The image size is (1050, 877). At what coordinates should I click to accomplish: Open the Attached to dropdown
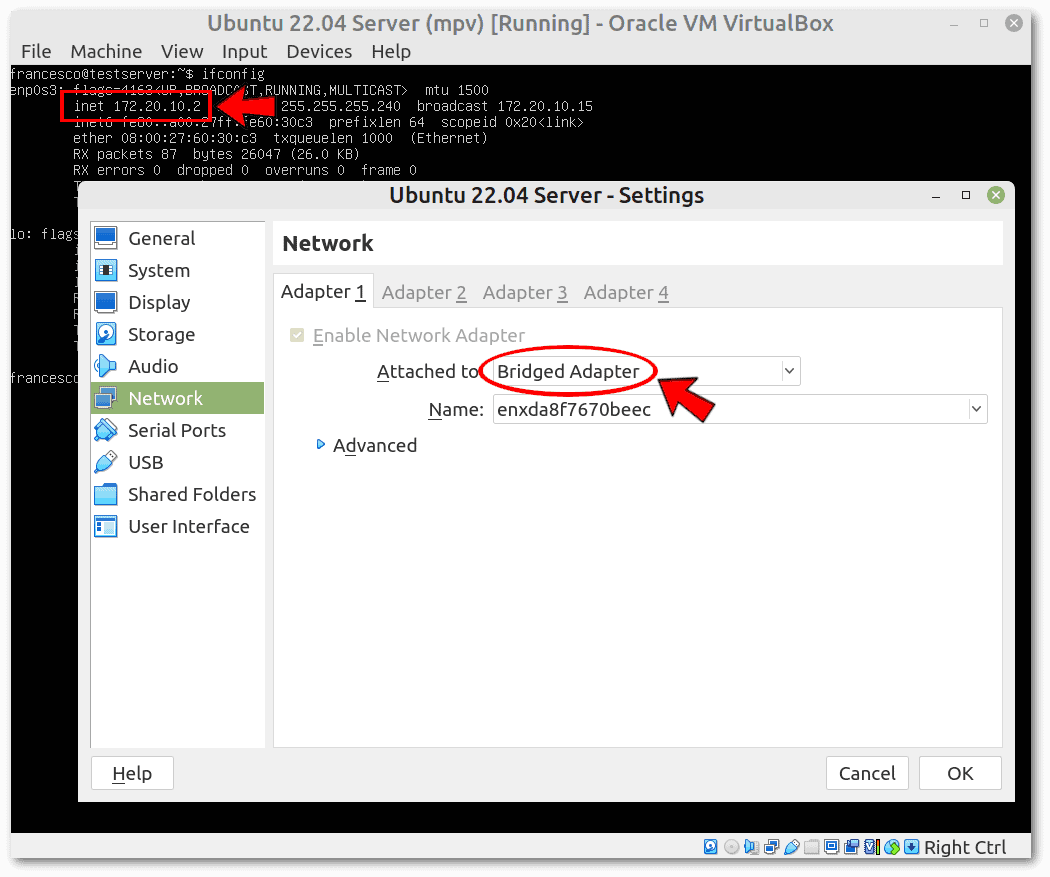pos(646,371)
